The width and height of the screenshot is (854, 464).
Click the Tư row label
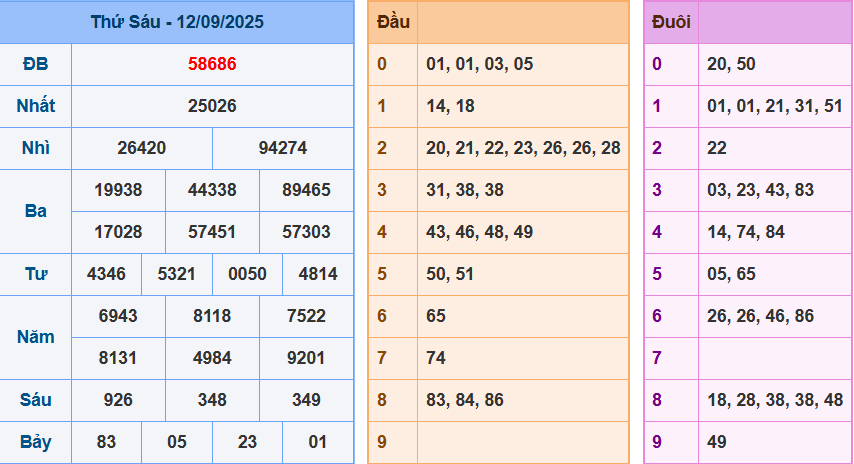point(35,273)
